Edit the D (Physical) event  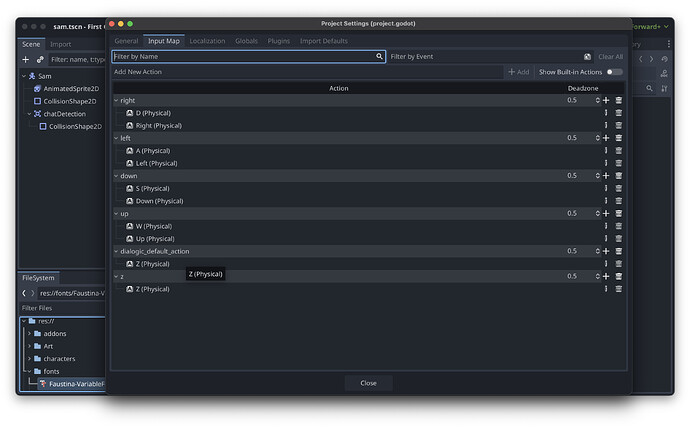(606, 113)
